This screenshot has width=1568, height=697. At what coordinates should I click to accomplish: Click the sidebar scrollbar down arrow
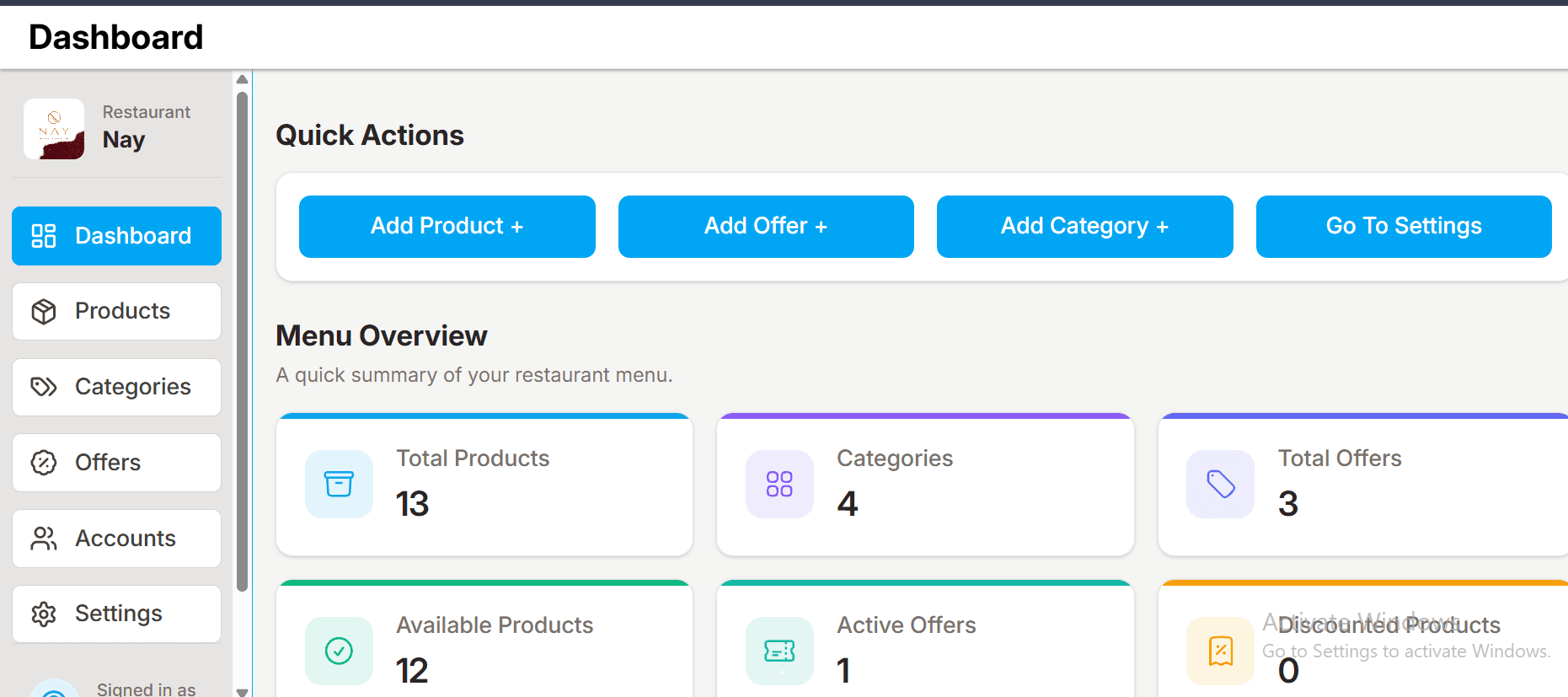click(243, 691)
